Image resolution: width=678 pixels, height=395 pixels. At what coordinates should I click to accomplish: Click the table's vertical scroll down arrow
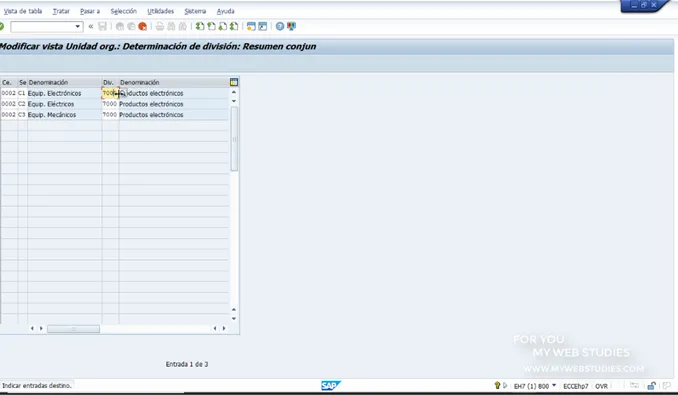(x=234, y=319)
